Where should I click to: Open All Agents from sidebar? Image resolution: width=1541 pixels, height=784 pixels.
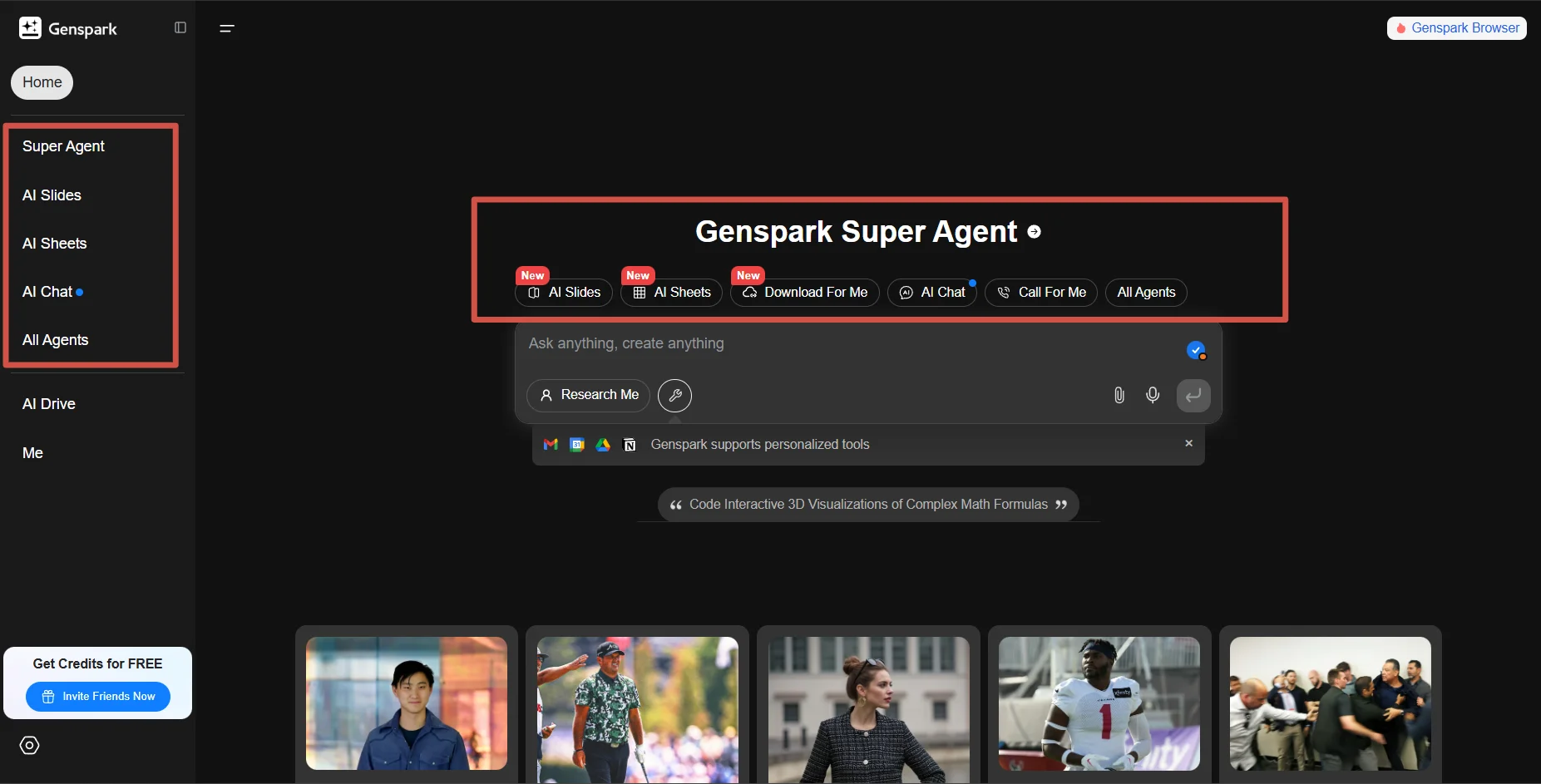[x=55, y=340]
